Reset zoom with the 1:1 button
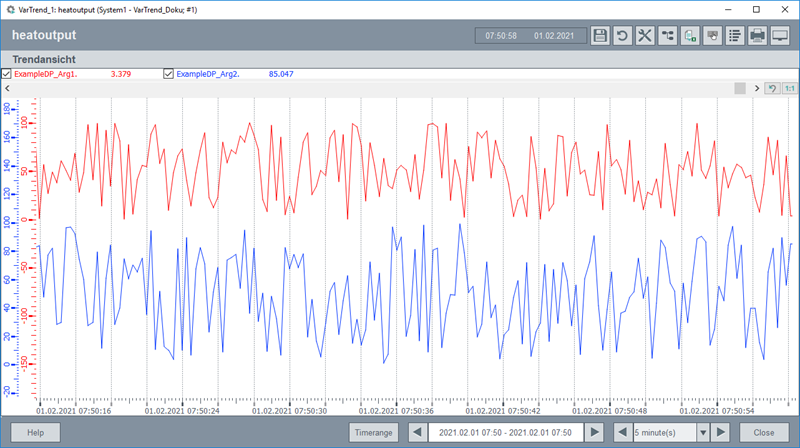This screenshot has width=800, height=448. click(x=789, y=89)
